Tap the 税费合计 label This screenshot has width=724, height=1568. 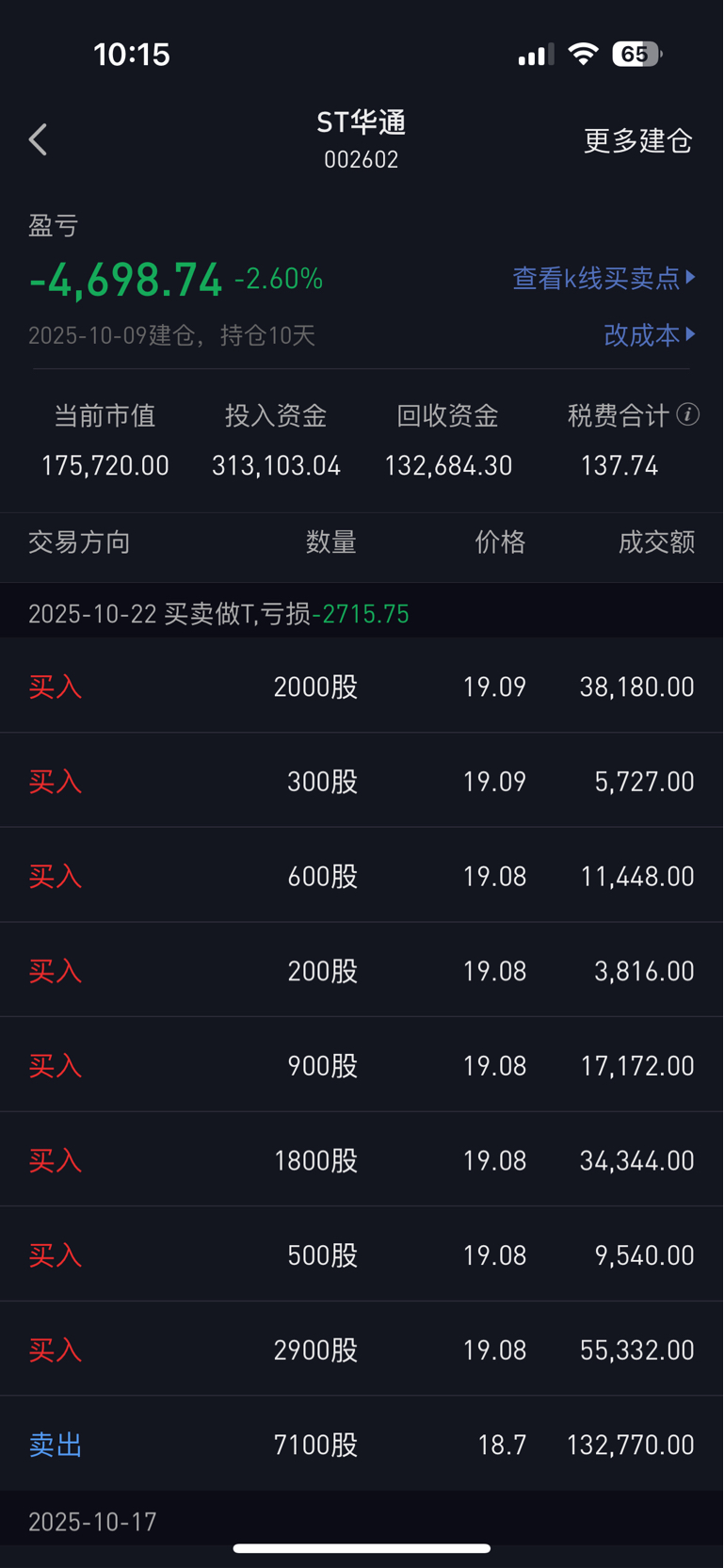(x=618, y=415)
